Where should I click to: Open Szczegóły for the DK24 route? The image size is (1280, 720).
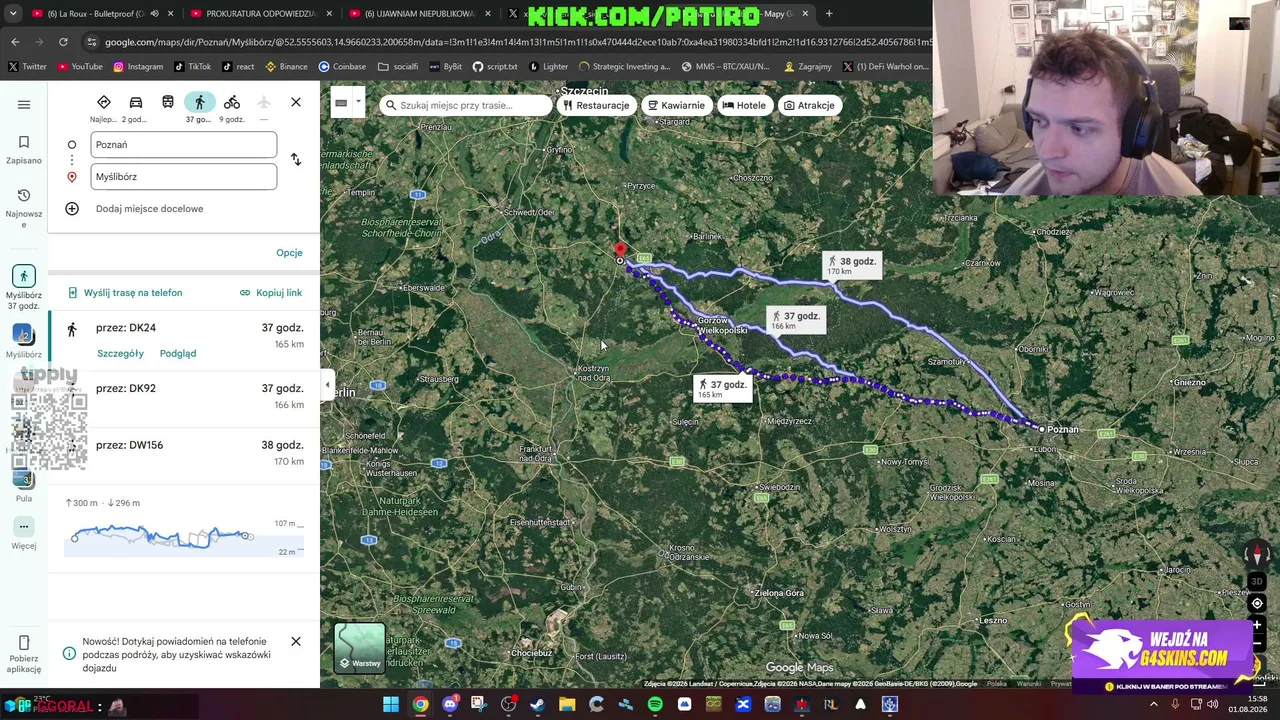pyautogui.click(x=120, y=354)
